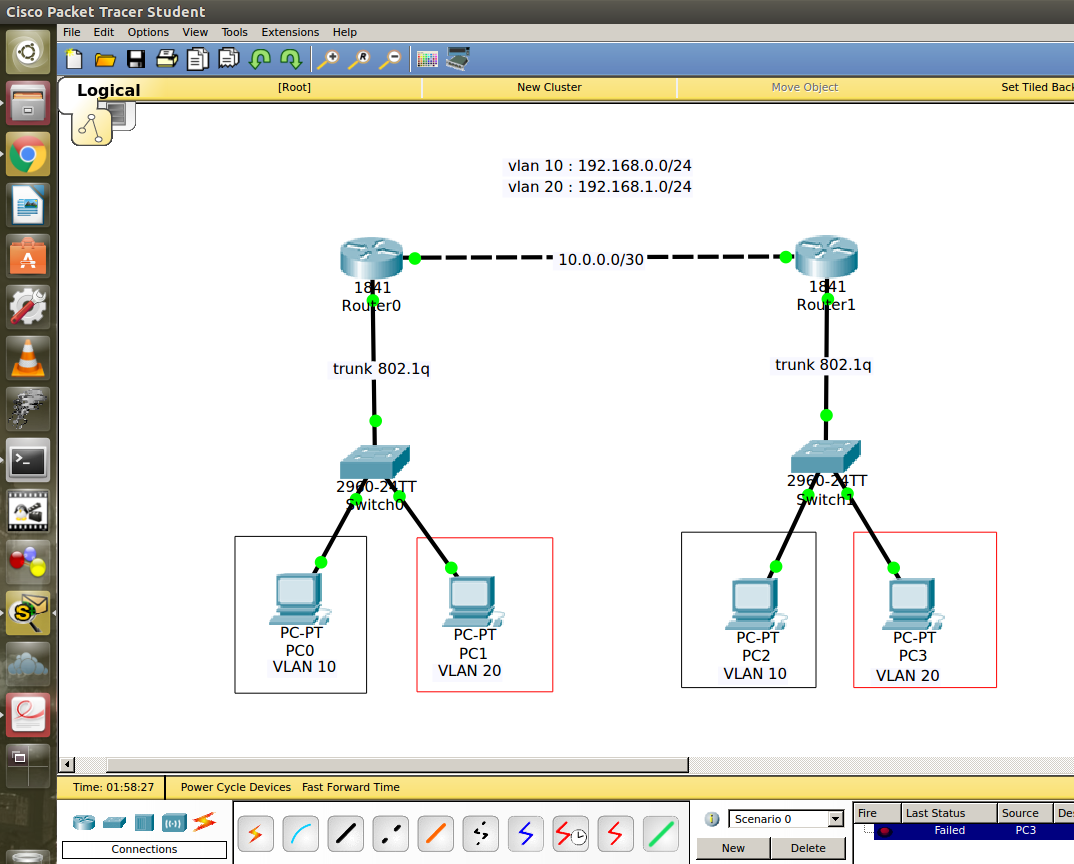Image resolution: width=1074 pixels, height=864 pixels.
Task: Pick the Copper Straight-Through solid black cable
Action: [x=346, y=834]
